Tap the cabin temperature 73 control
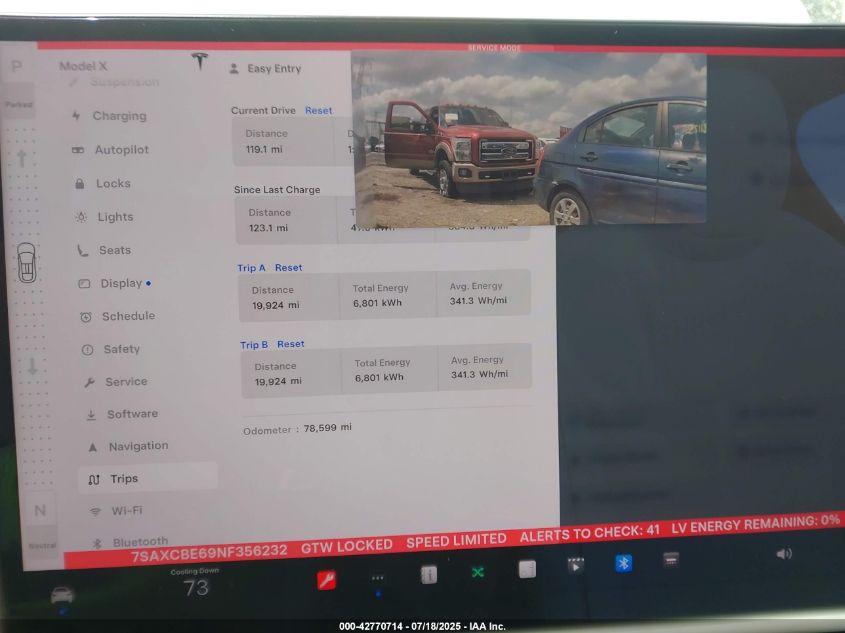Viewport: 845px width, 633px height. point(196,588)
